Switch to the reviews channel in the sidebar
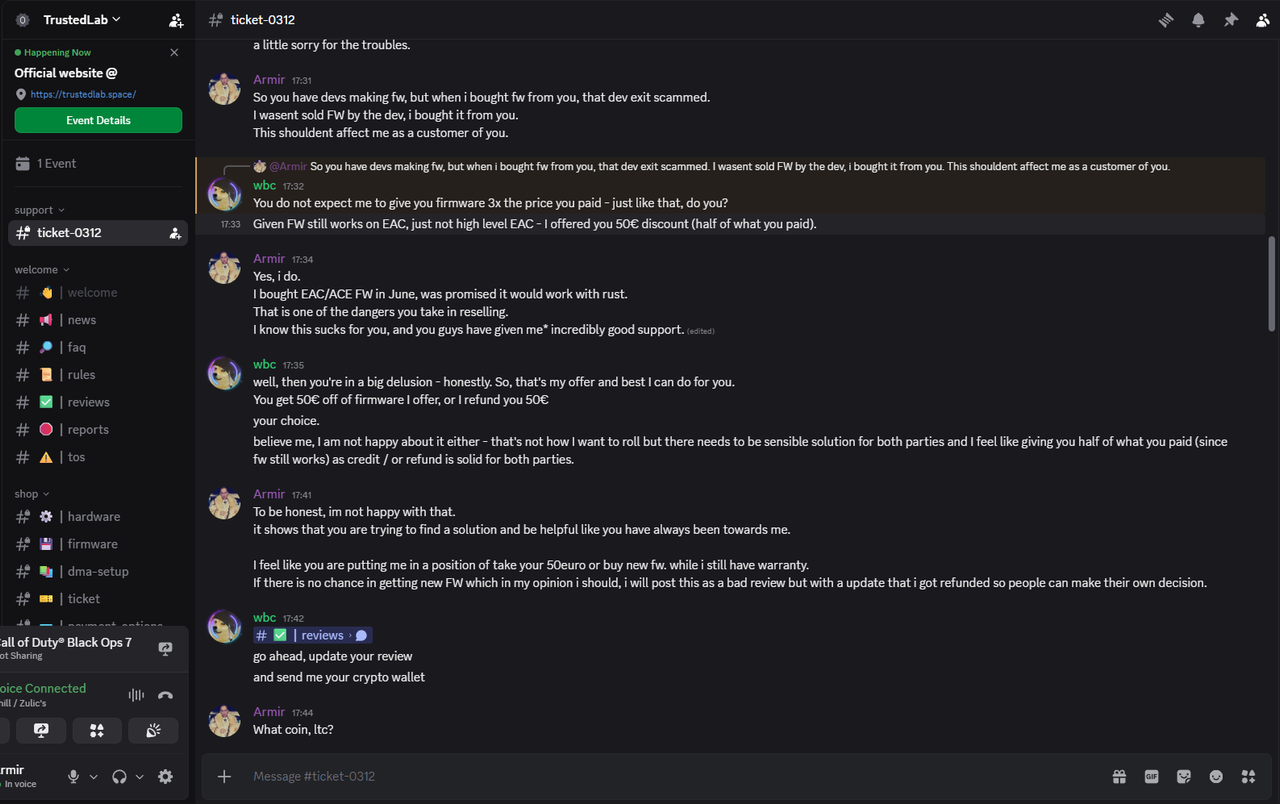The height and width of the screenshot is (804, 1280). coord(88,402)
